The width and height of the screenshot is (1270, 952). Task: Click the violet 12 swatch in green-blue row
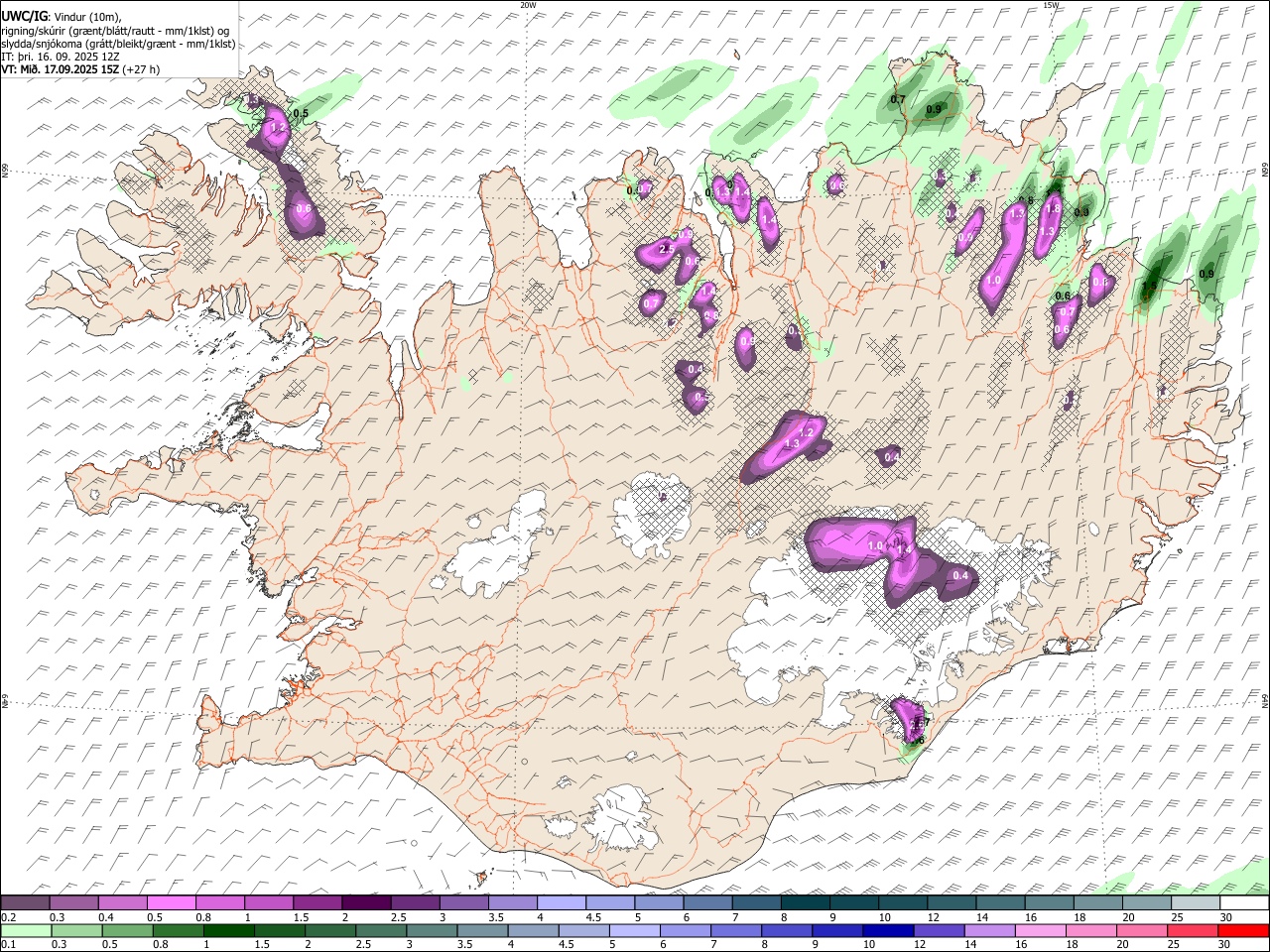939,931
